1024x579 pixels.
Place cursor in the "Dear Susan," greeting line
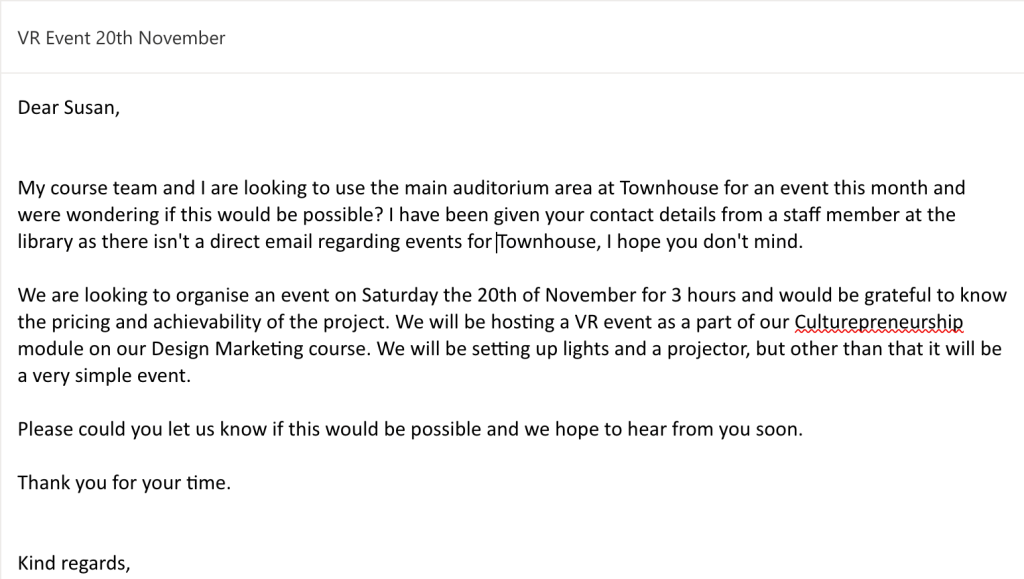pos(68,108)
